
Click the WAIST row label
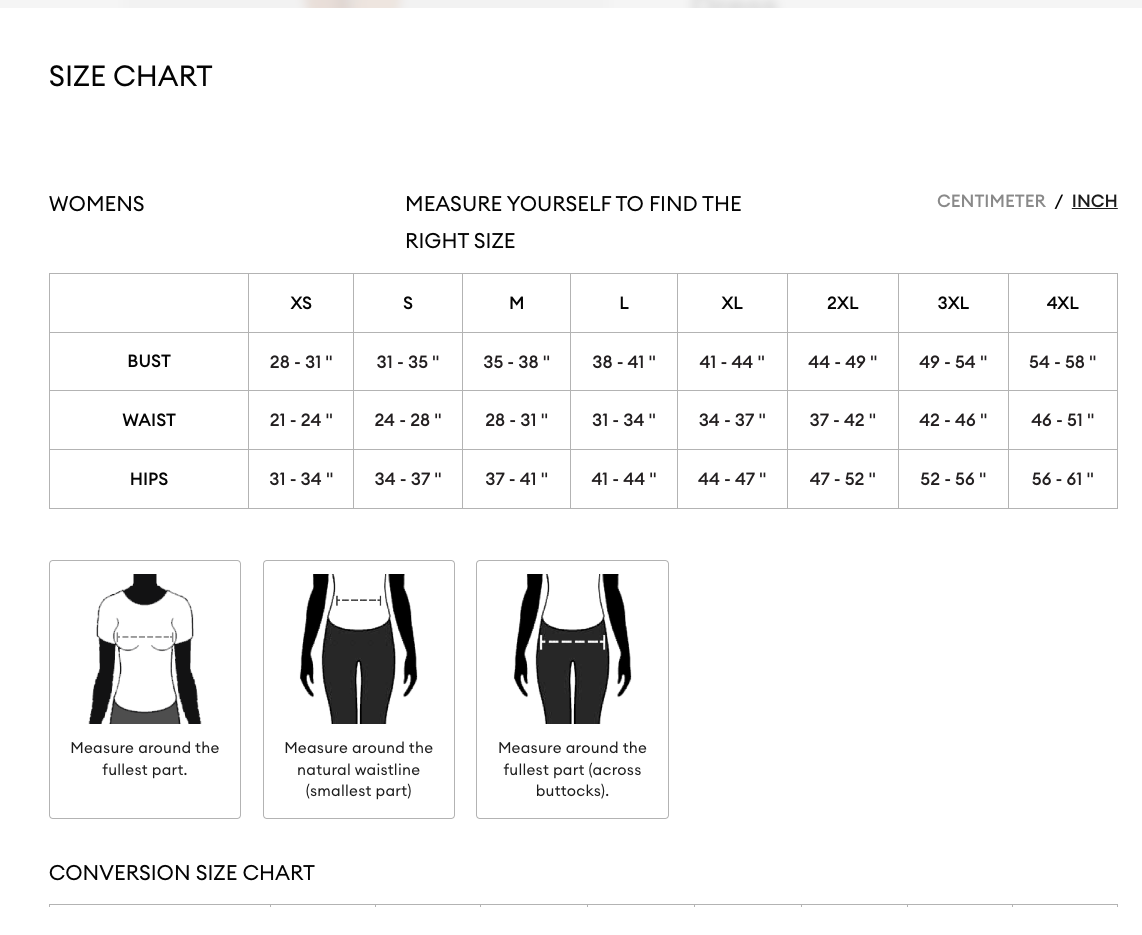149,420
